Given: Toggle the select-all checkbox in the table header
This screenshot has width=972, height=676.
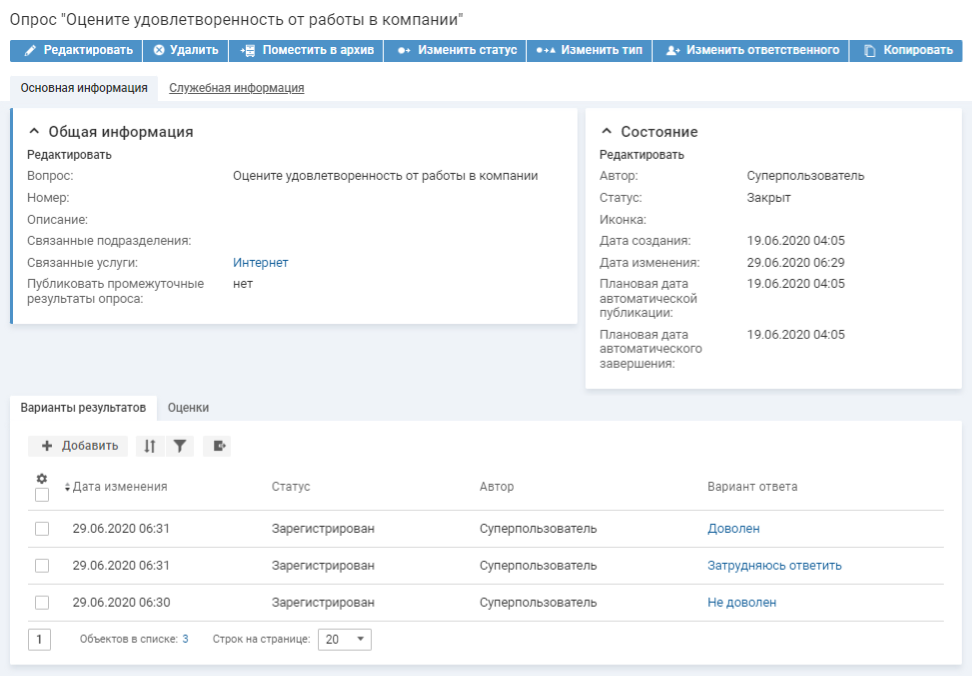Looking at the screenshot, I should point(42,495).
